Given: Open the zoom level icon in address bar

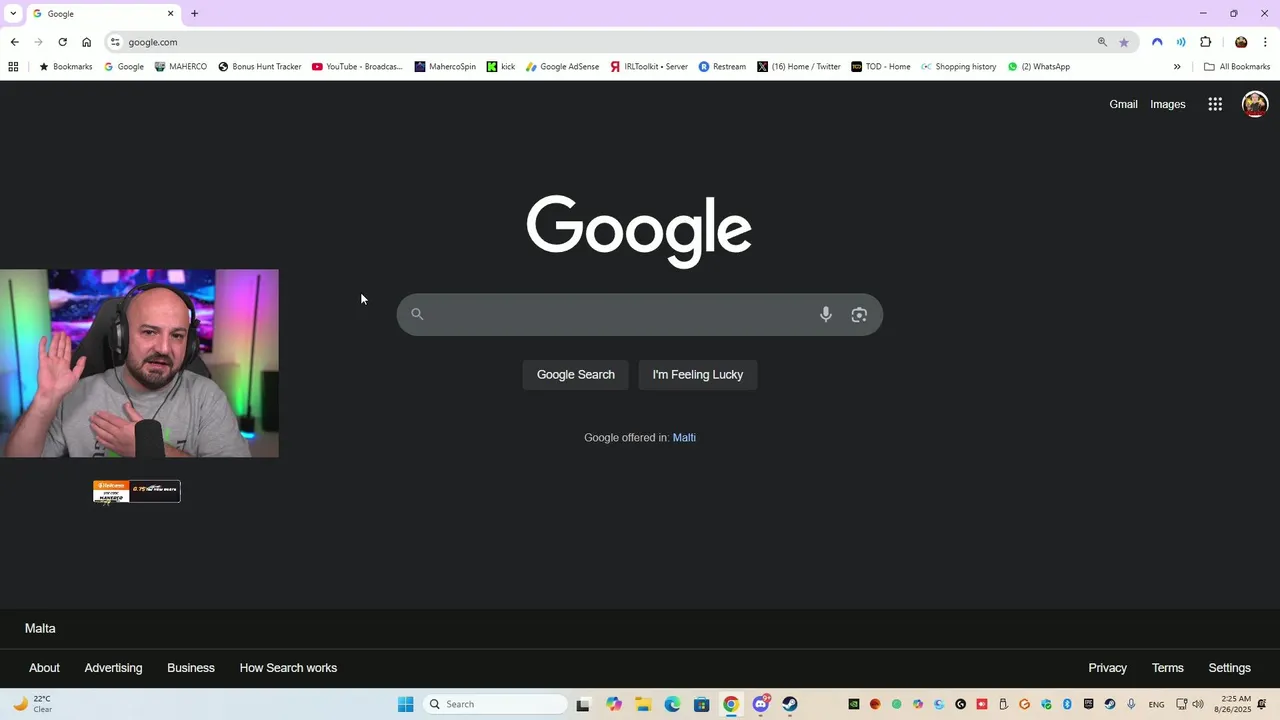Looking at the screenshot, I should (x=1102, y=42).
